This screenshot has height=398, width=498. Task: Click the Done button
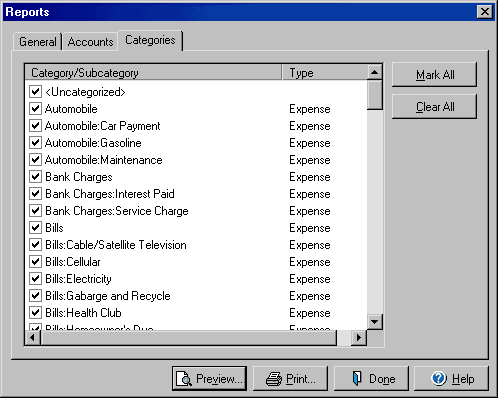coord(371,379)
